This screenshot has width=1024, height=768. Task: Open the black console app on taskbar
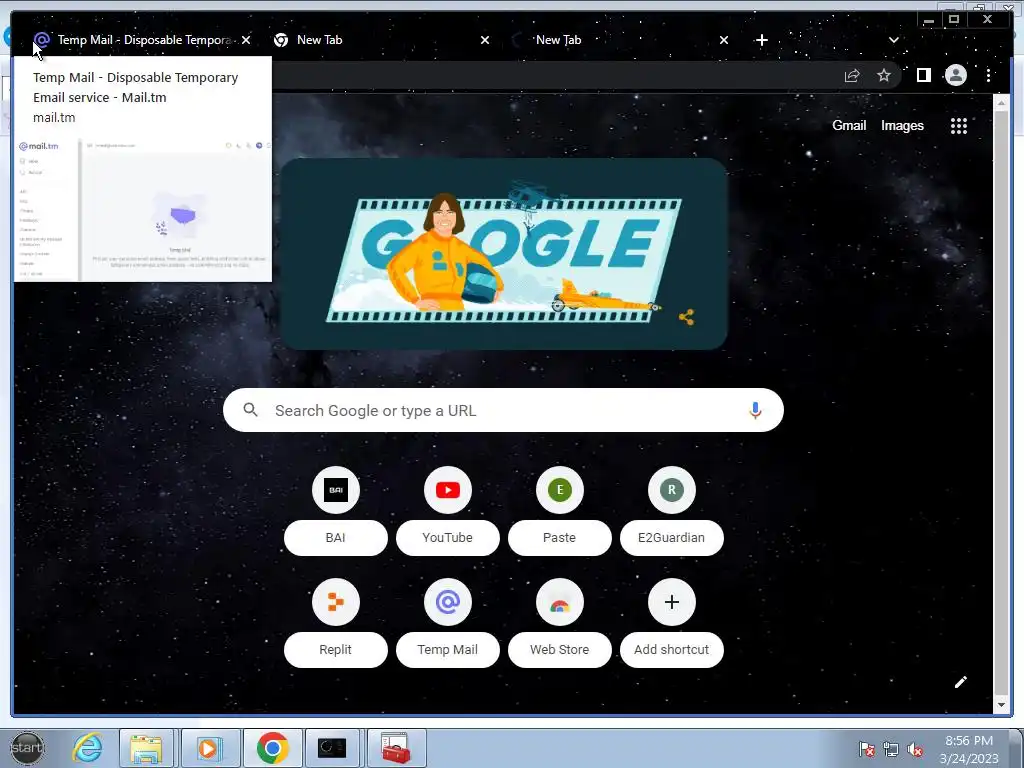point(332,748)
